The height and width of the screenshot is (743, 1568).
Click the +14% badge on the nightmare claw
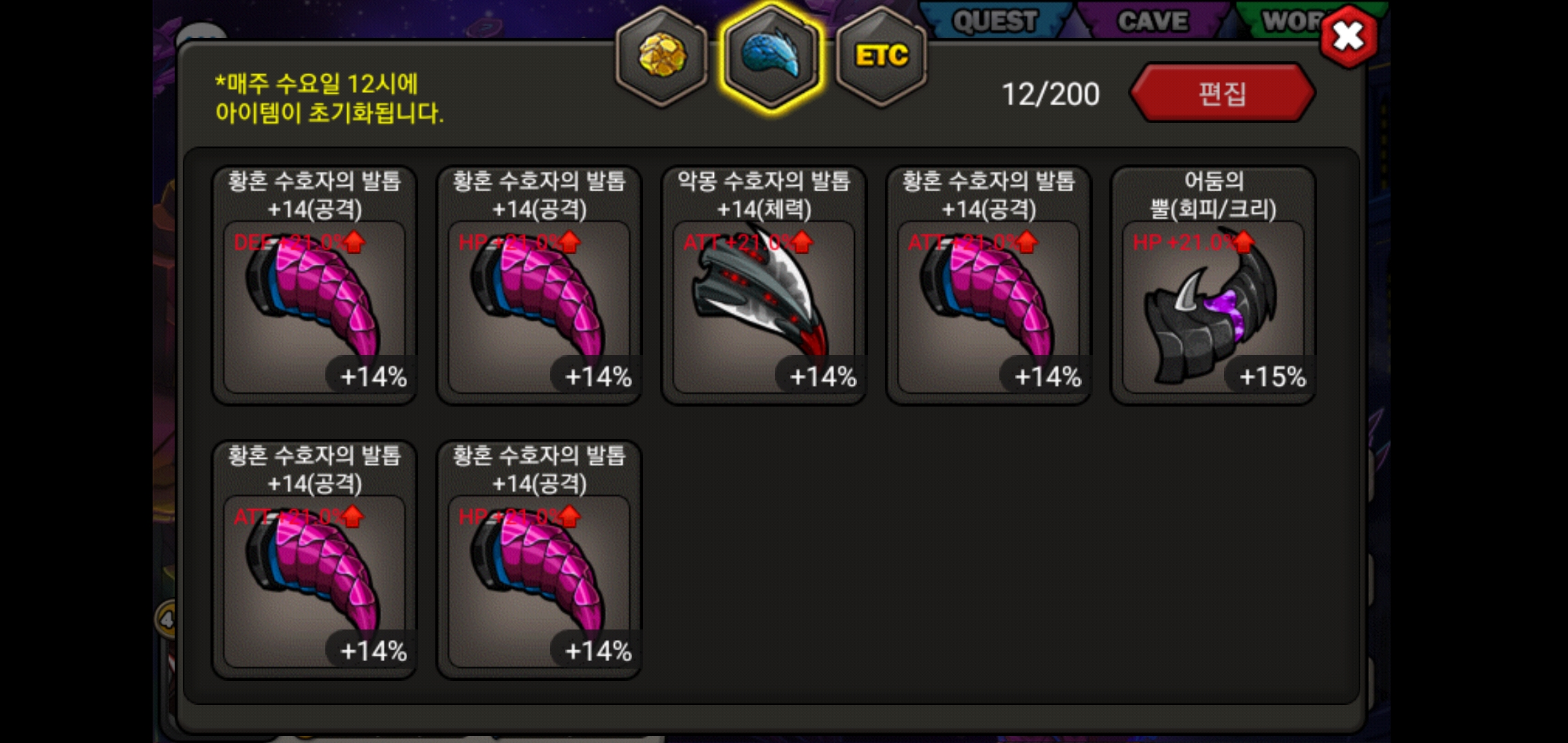pyautogui.click(x=823, y=376)
